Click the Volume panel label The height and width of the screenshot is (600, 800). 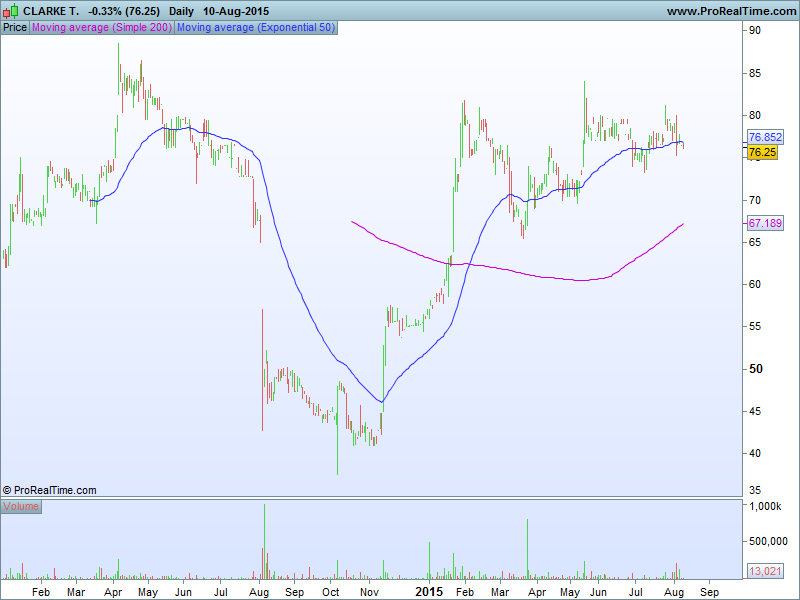pos(21,507)
